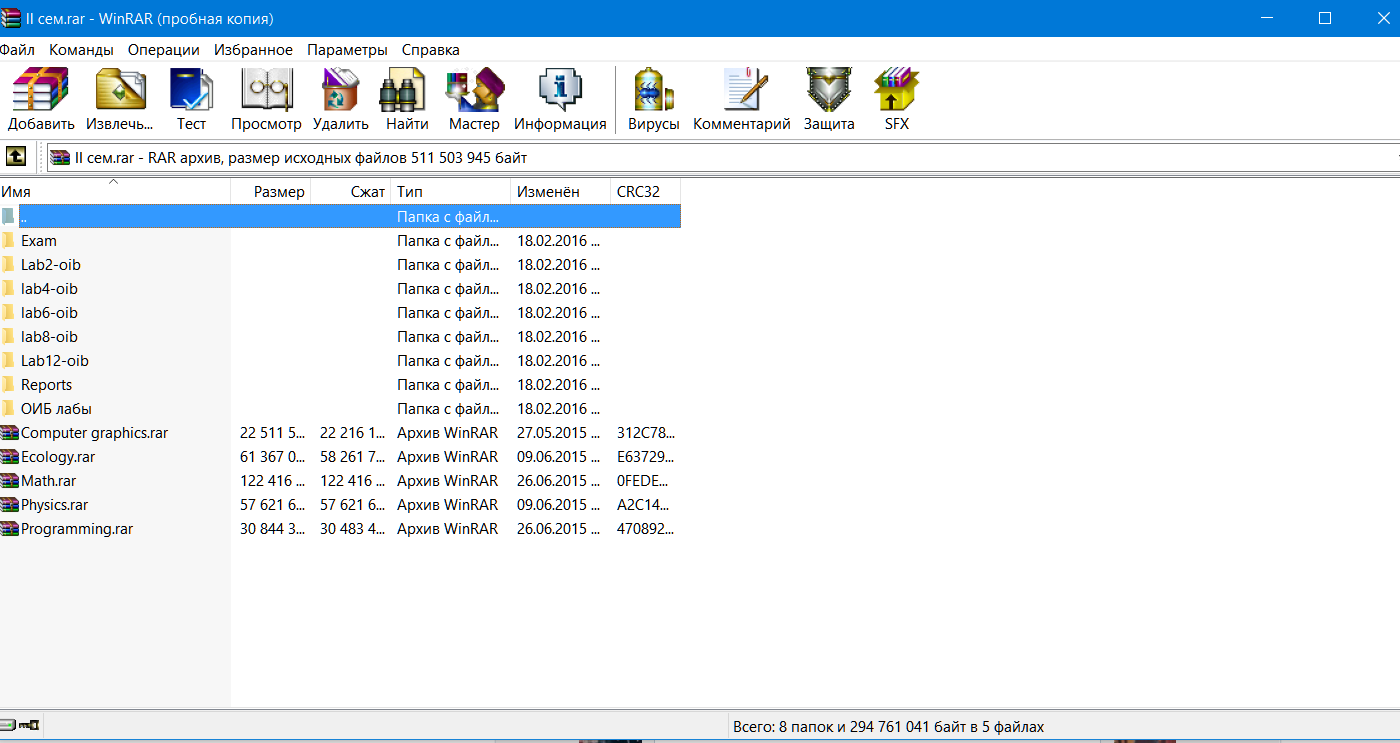Select the Reports folder icon
Screen dimensions: 1400x743
tap(9, 384)
